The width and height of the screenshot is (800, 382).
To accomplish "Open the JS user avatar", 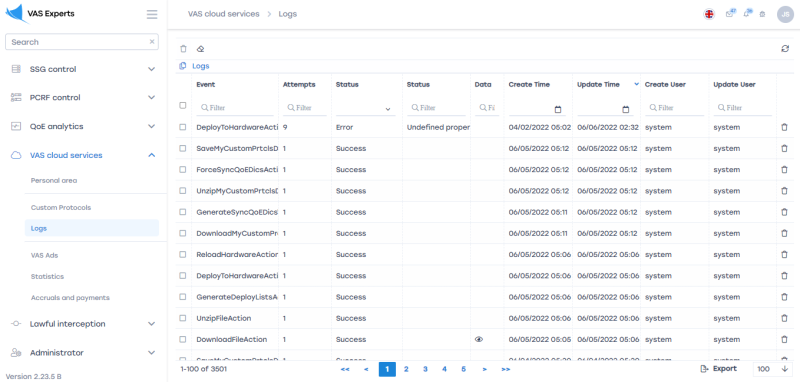I will [x=785, y=14].
